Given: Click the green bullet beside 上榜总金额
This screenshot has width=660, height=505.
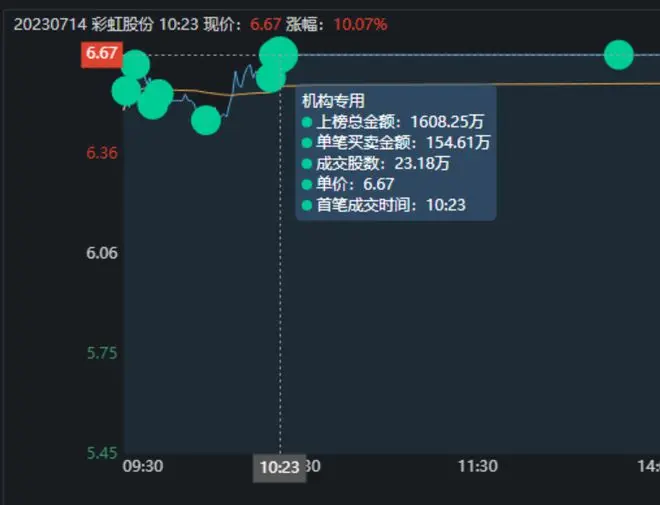Looking at the screenshot, I should tap(307, 122).
